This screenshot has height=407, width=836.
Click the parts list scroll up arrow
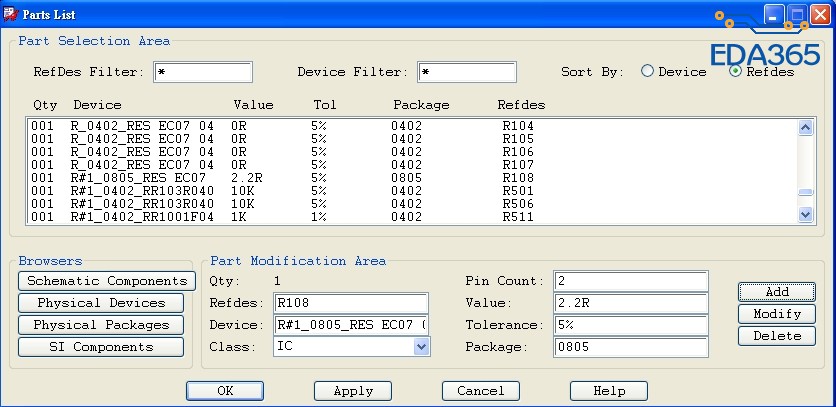click(x=805, y=127)
